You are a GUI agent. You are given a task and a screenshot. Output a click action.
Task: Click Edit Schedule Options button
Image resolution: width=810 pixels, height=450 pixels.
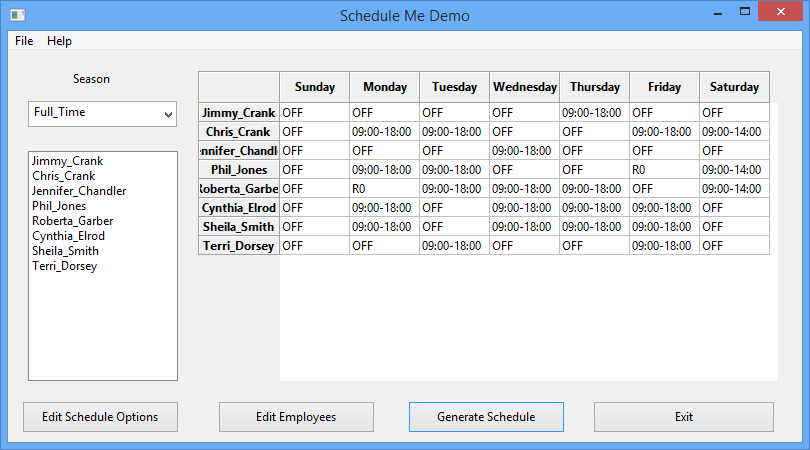click(100, 417)
